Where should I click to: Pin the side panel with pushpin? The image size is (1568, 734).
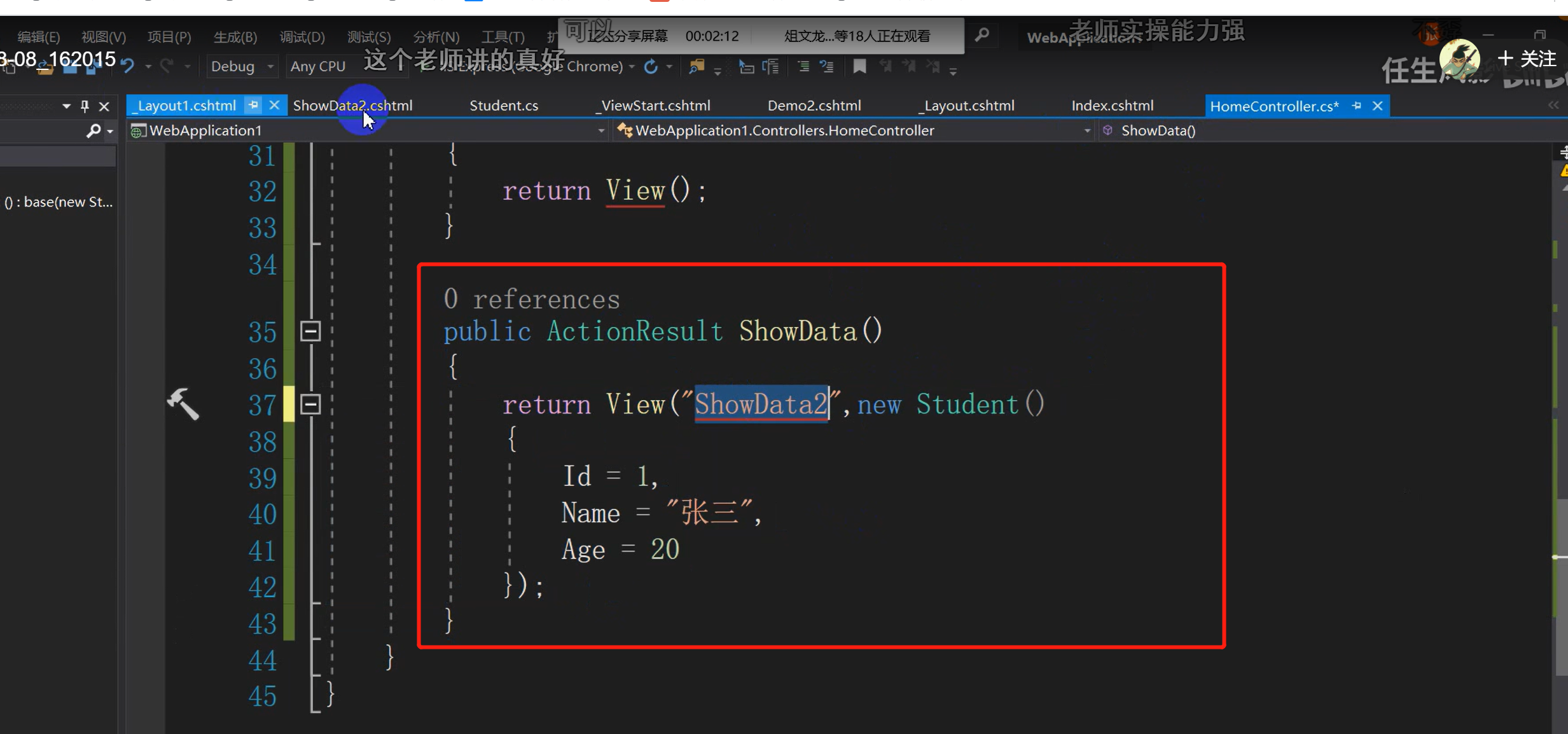tap(85, 106)
